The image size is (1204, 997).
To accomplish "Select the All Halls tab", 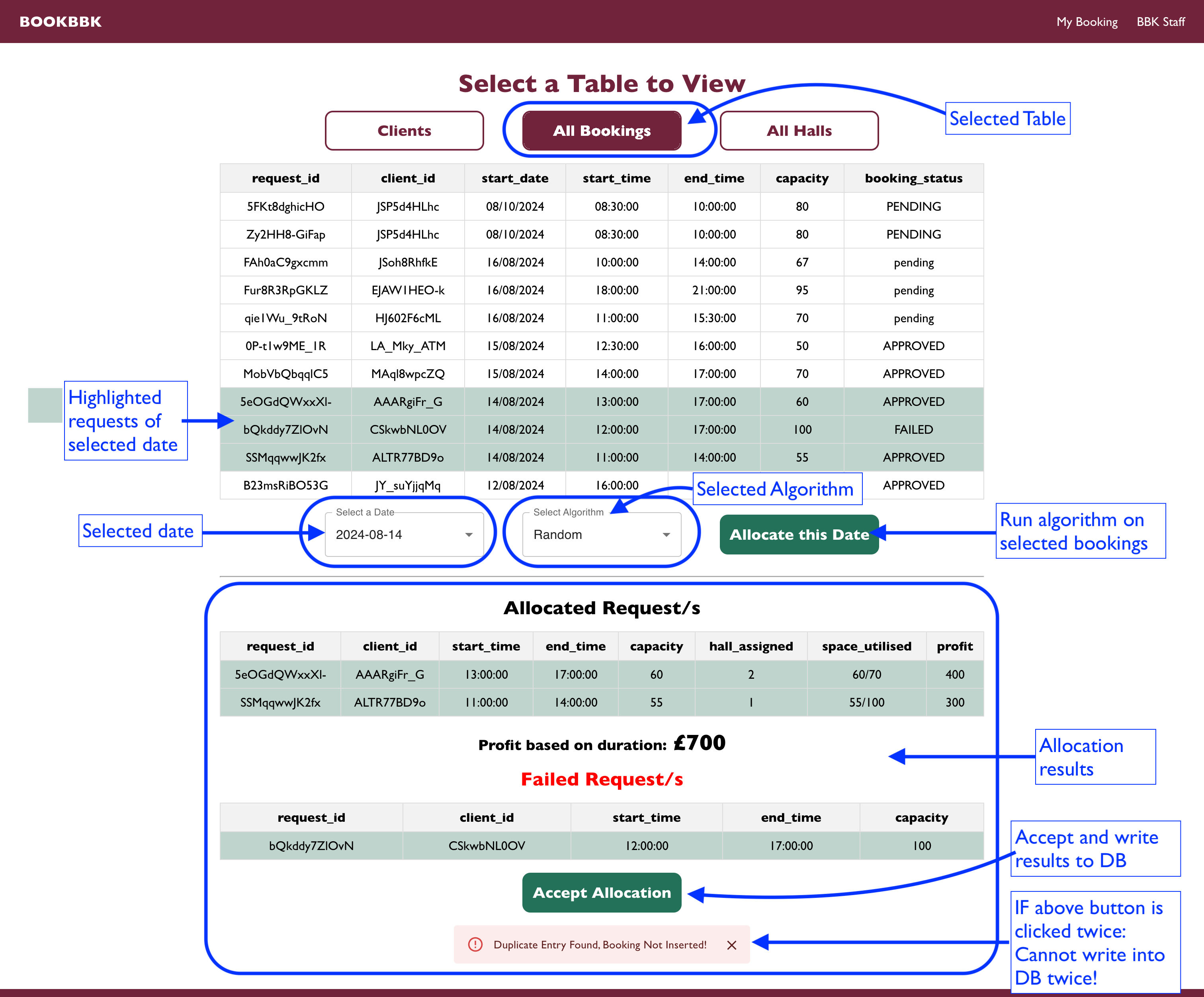I will pyautogui.click(x=799, y=131).
